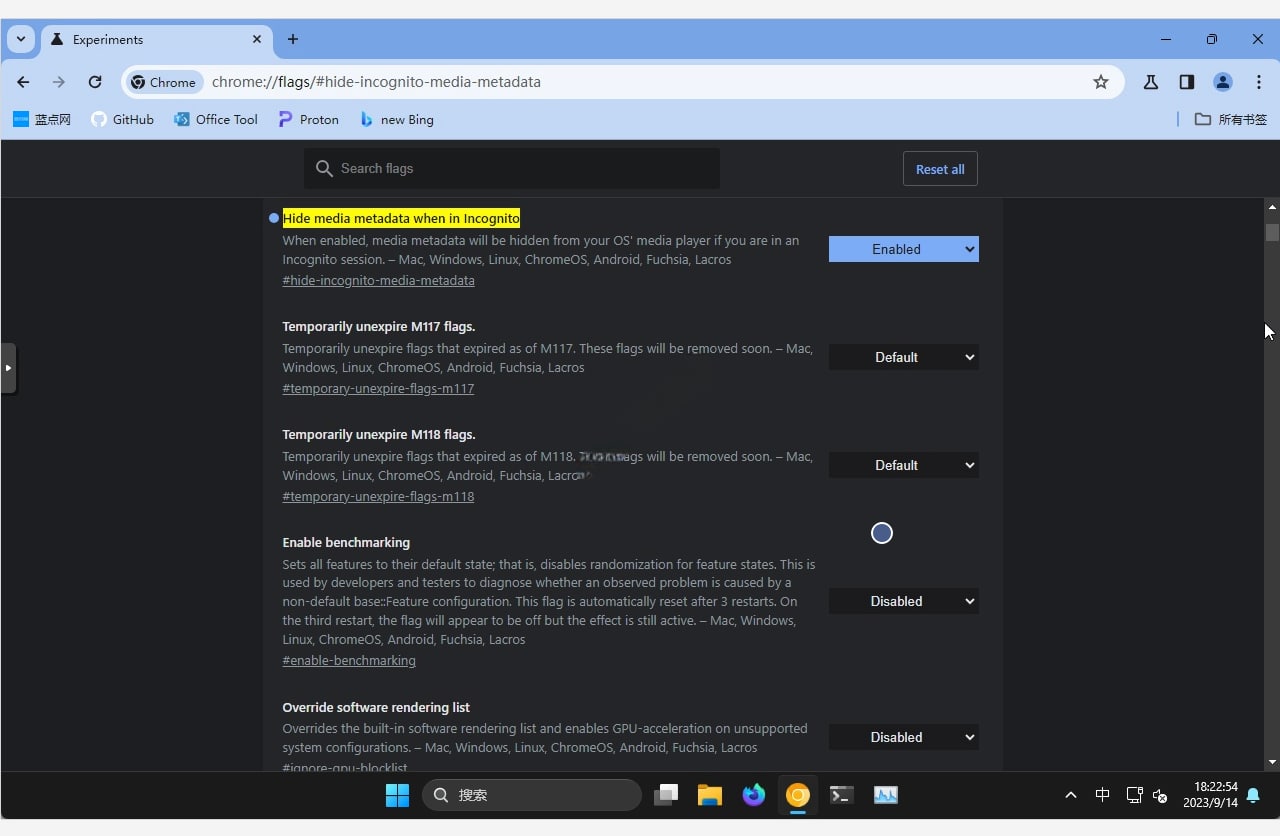Open Windows Terminal from the taskbar

point(841,795)
